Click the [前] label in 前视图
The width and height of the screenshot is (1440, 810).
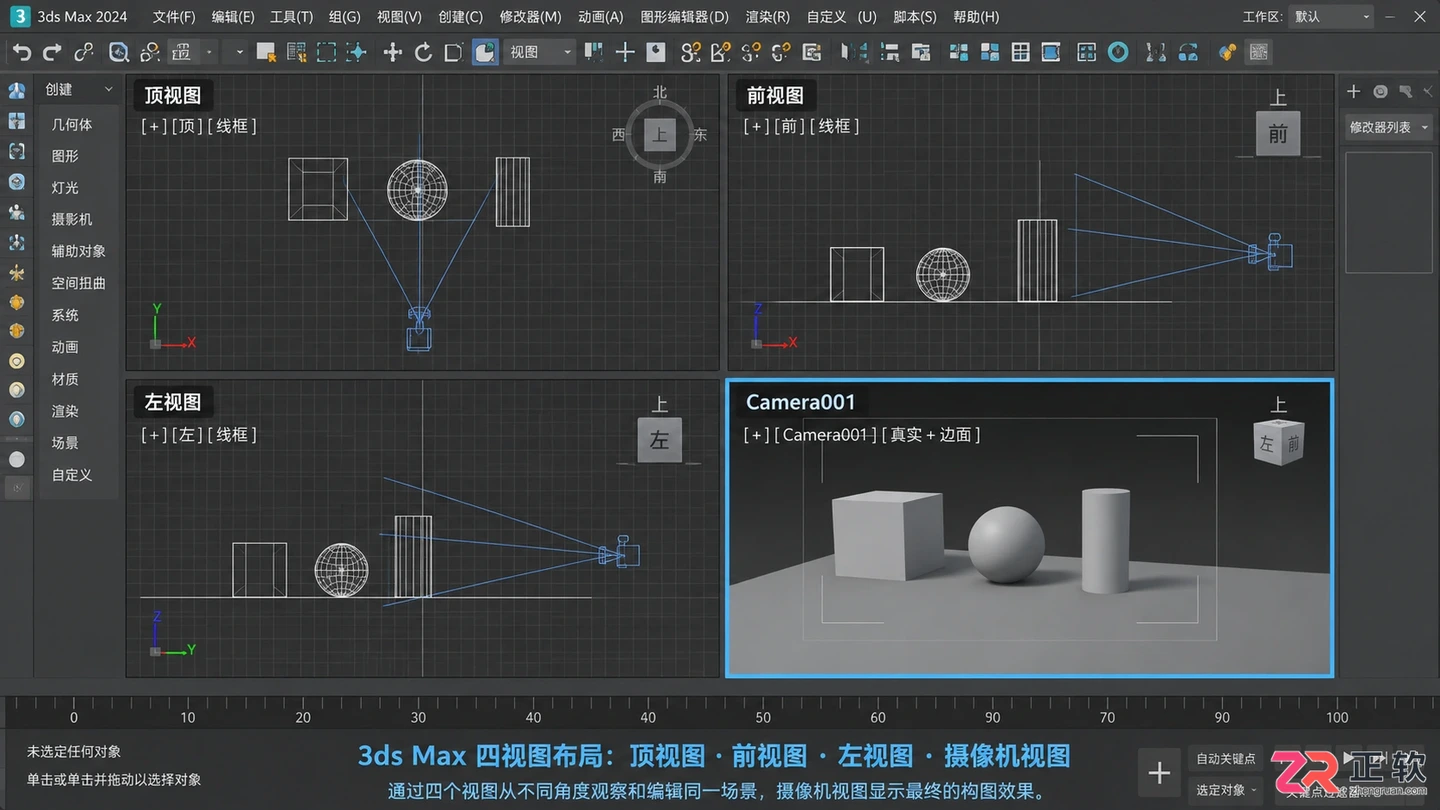[x=789, y=126]
